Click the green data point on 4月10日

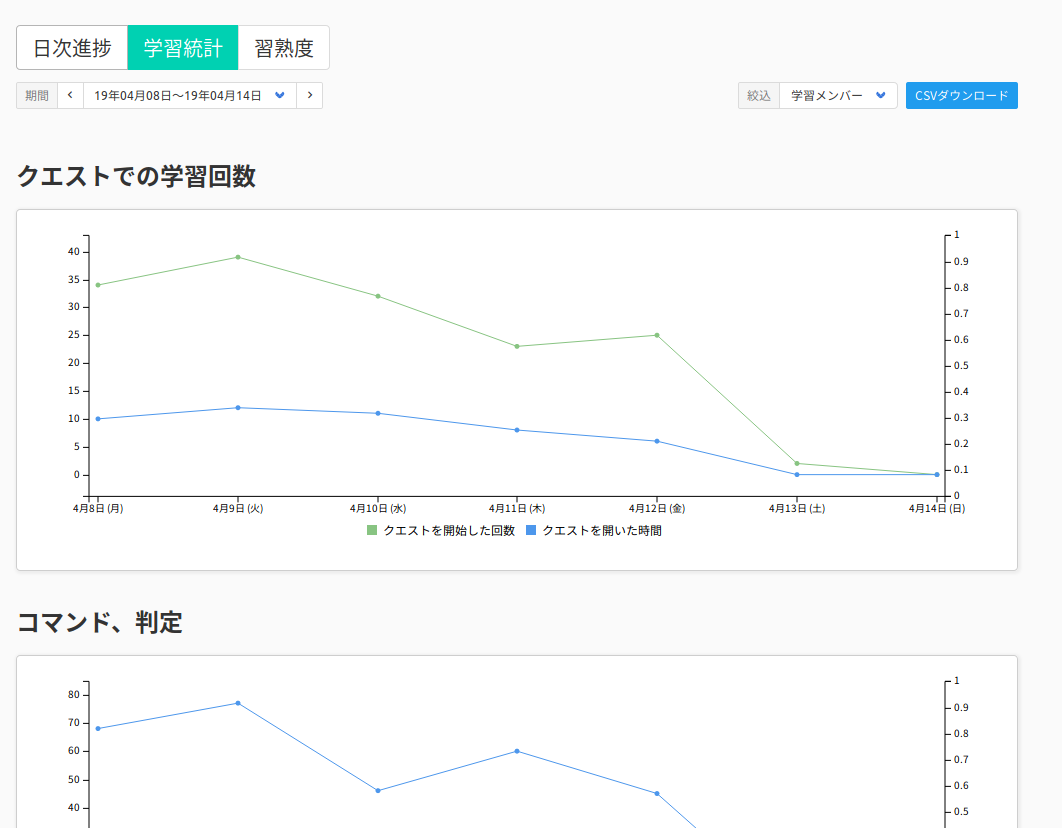[x=378, y=296]
